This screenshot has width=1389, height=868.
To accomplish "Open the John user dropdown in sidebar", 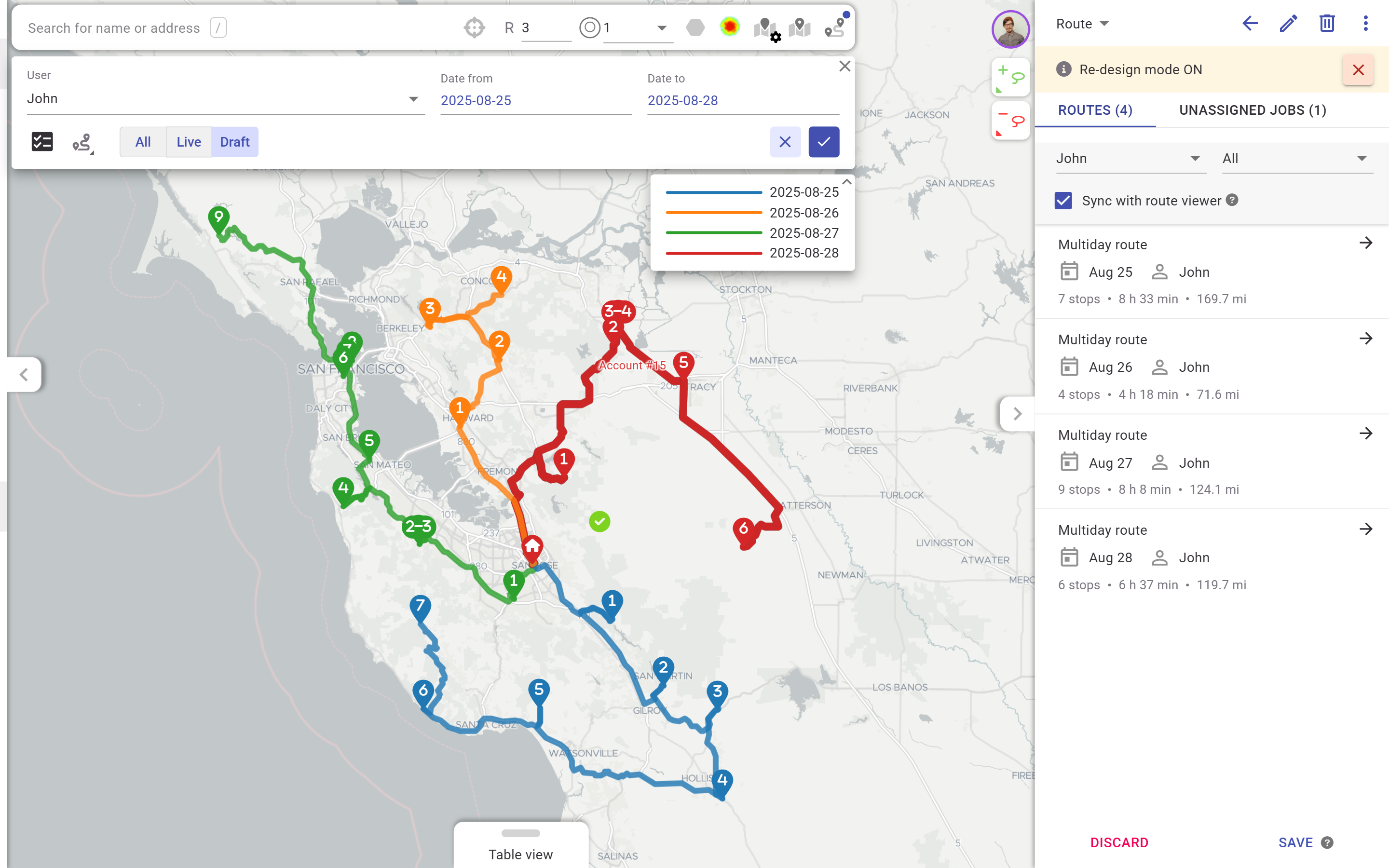I will (x=1130, y=159).
